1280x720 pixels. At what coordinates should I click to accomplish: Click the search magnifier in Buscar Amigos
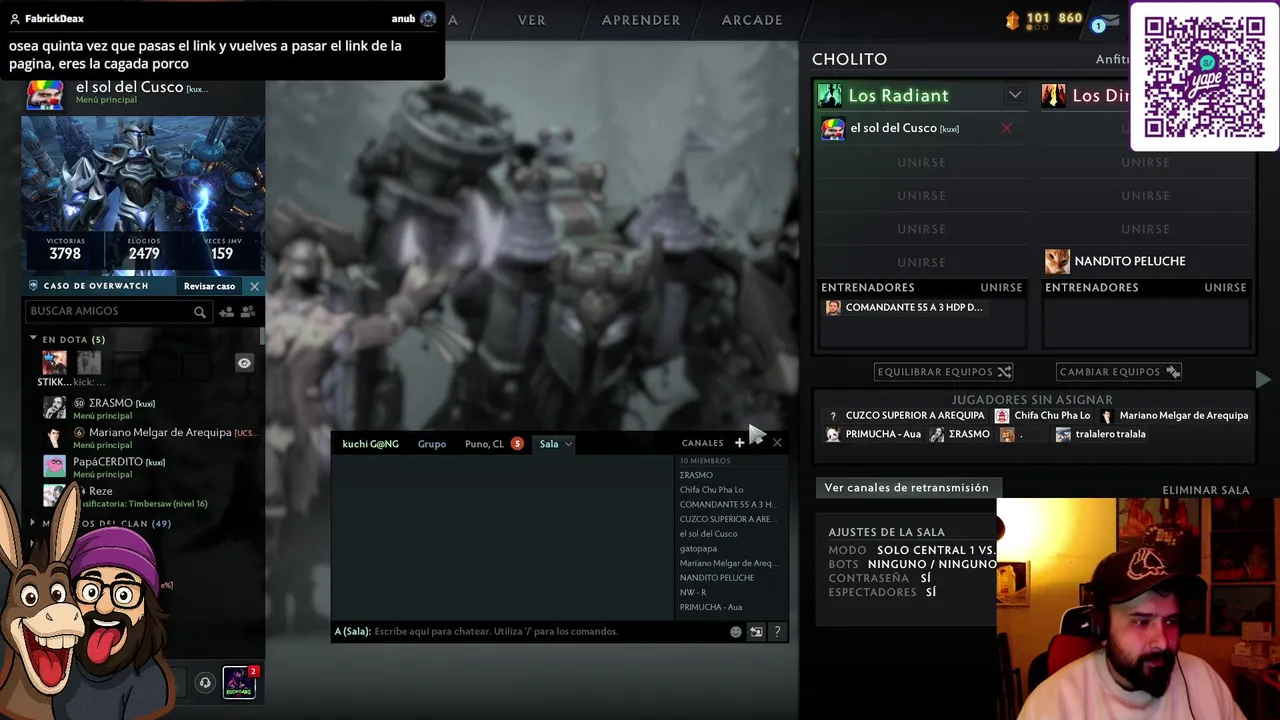pos(199,312)
